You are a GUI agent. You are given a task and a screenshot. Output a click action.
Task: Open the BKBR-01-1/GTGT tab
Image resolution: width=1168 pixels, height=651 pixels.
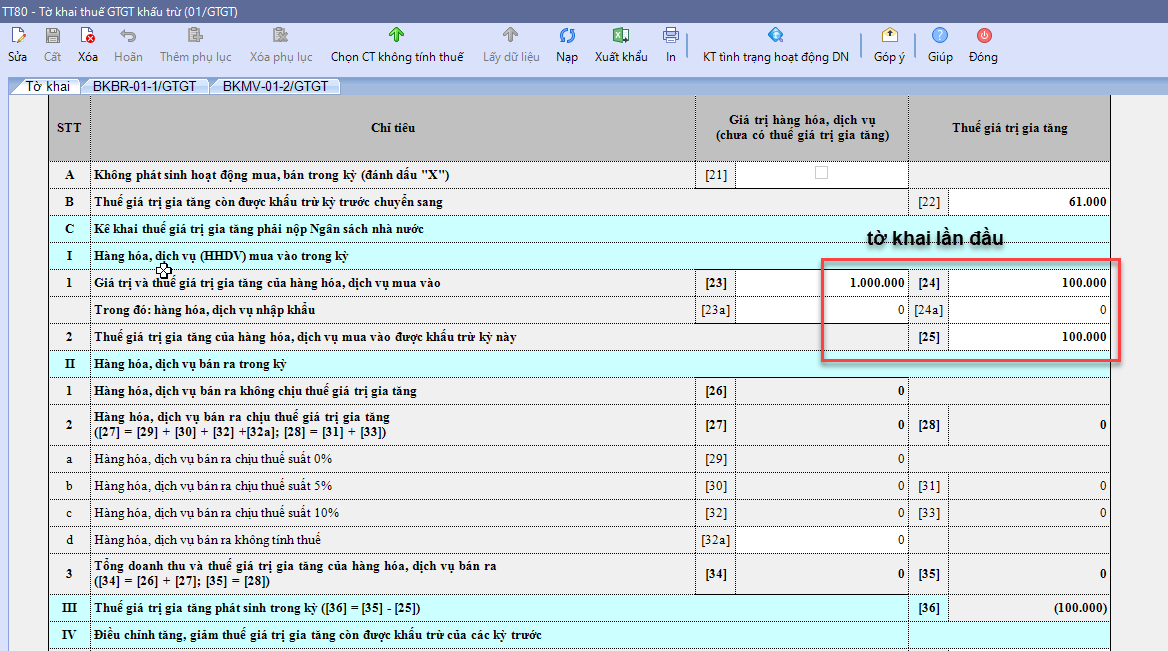pyautogui.click(x=145, y=86)
